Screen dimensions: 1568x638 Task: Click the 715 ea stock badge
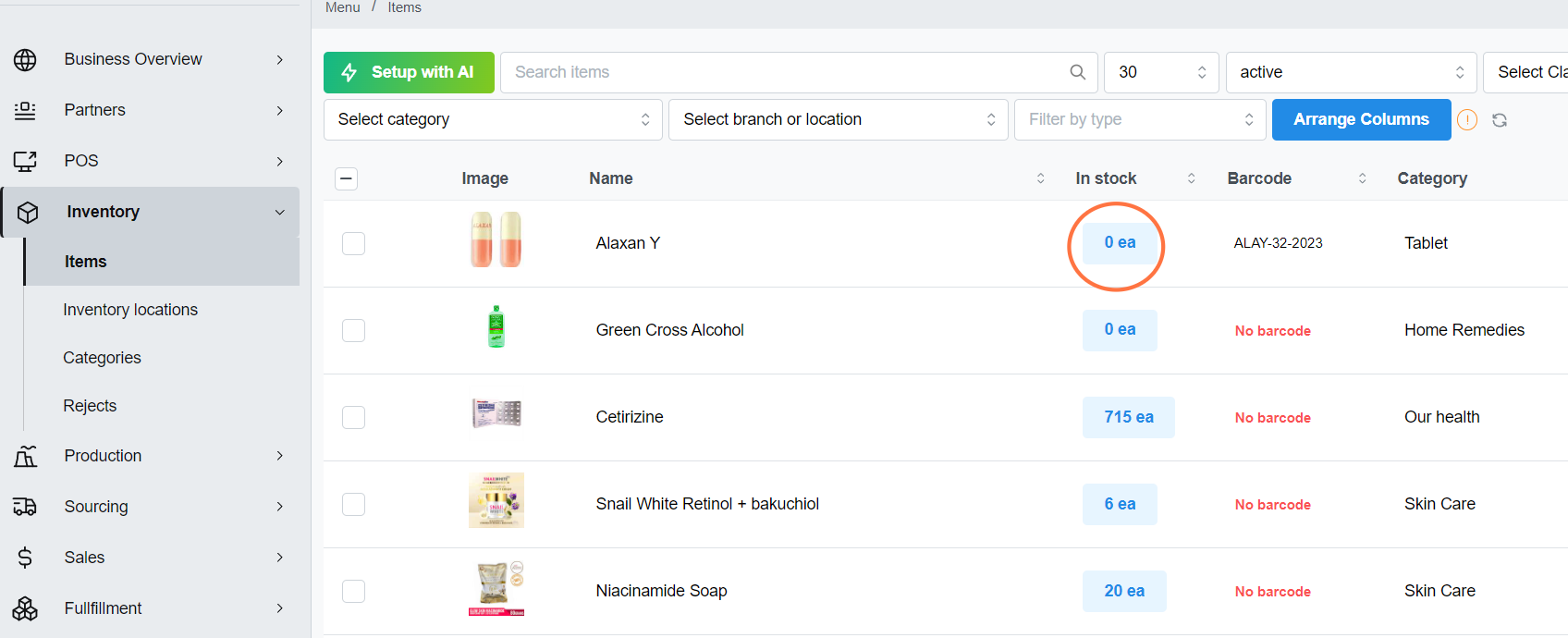[x=1129, y=417]
